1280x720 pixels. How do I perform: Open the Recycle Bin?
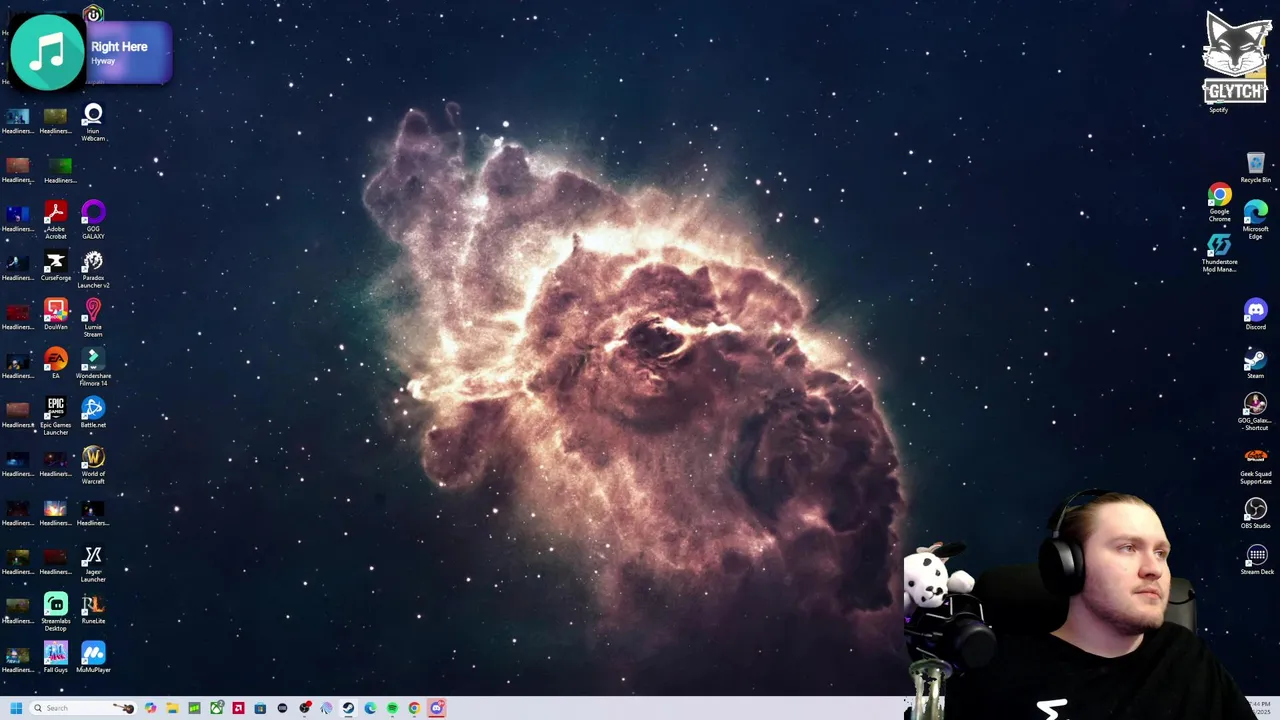pos(1255,168)
